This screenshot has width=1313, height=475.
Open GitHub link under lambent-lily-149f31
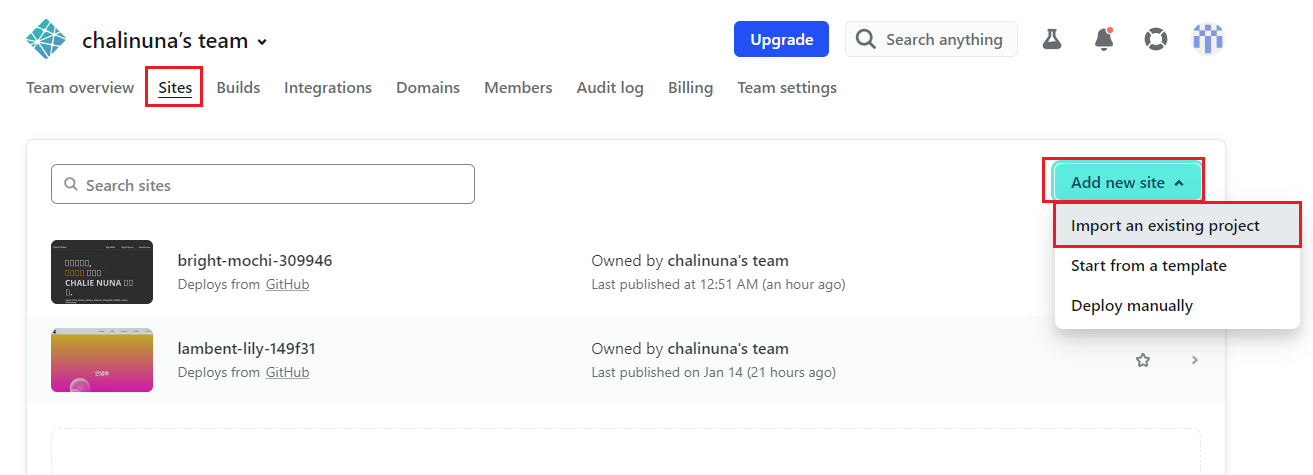287,372
